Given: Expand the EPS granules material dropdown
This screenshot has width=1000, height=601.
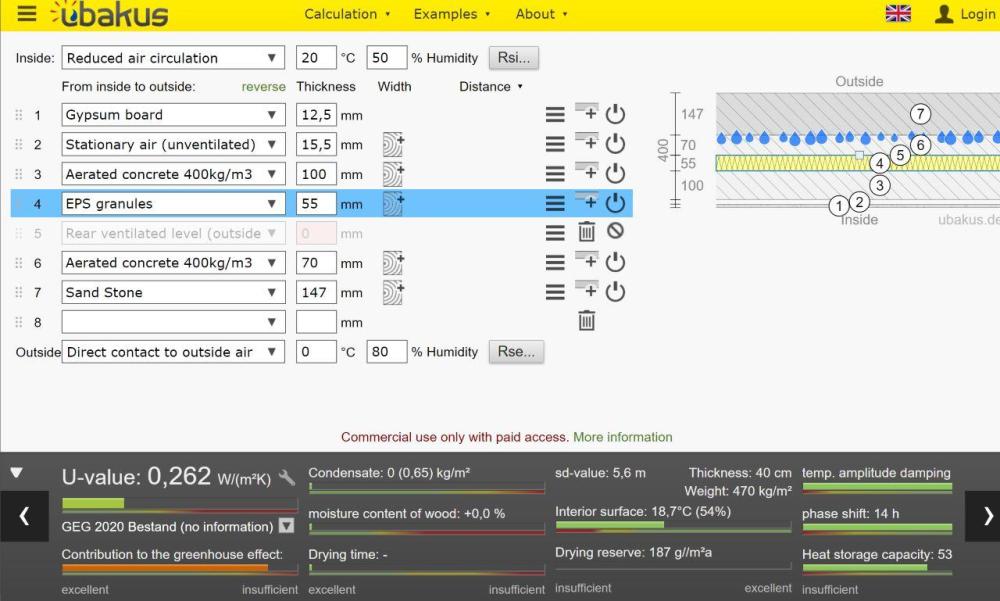Looking at the screenshot, I should [173, 204].
